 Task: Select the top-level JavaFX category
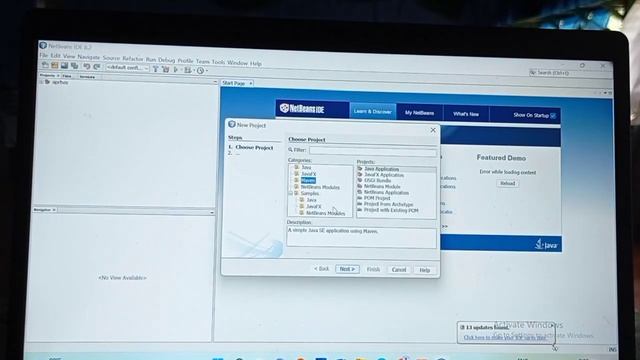pos(309,174)
